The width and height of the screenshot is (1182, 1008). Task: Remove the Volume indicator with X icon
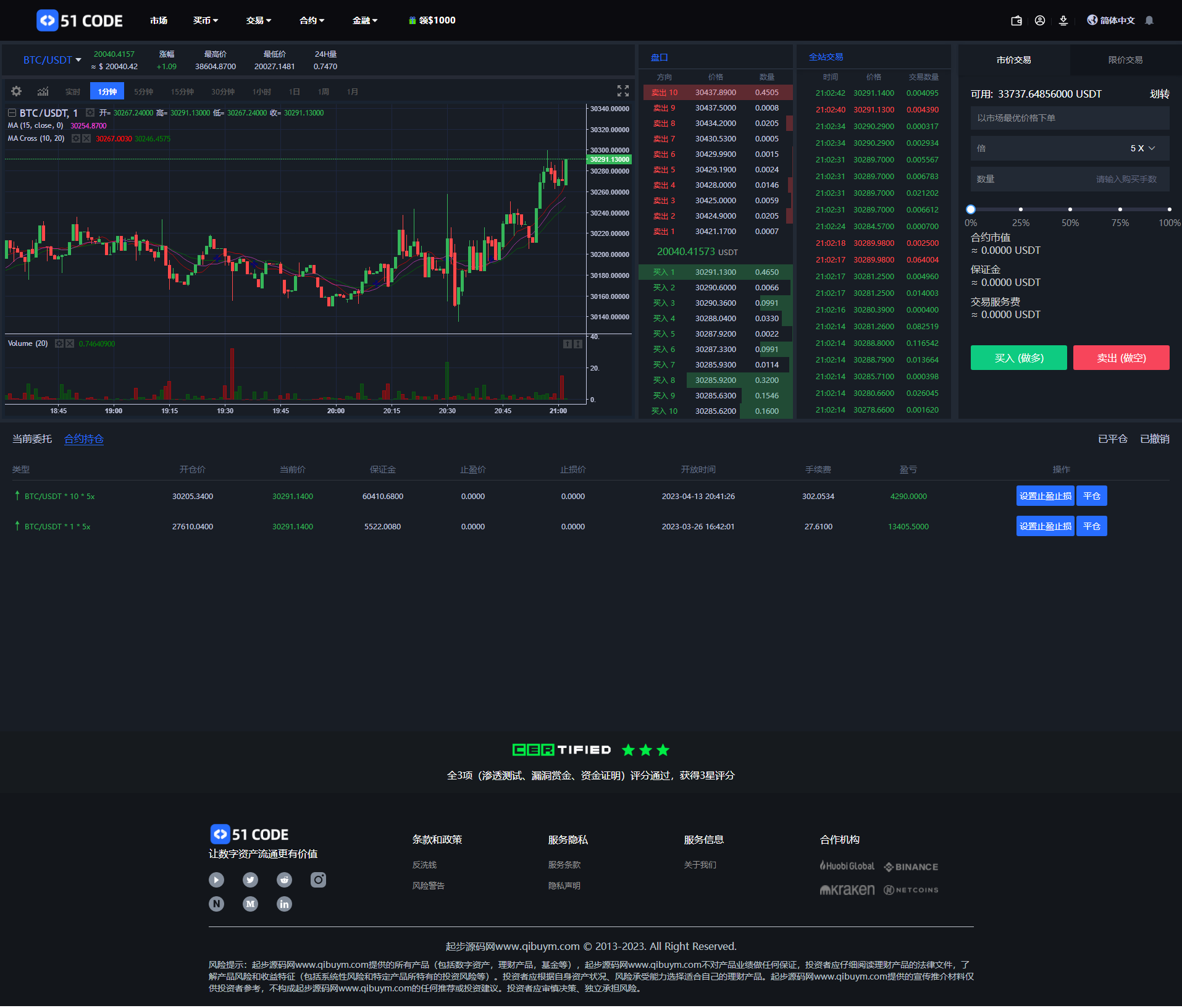click(x=70, y=343)
